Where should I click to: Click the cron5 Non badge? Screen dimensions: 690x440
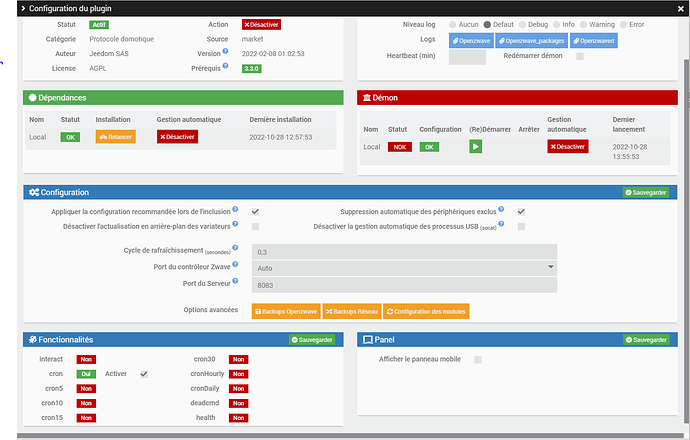86,389
